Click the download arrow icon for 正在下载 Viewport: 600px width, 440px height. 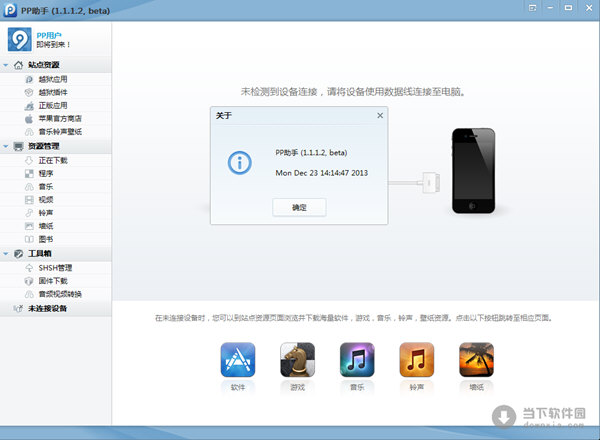click(x=29, y=161)
